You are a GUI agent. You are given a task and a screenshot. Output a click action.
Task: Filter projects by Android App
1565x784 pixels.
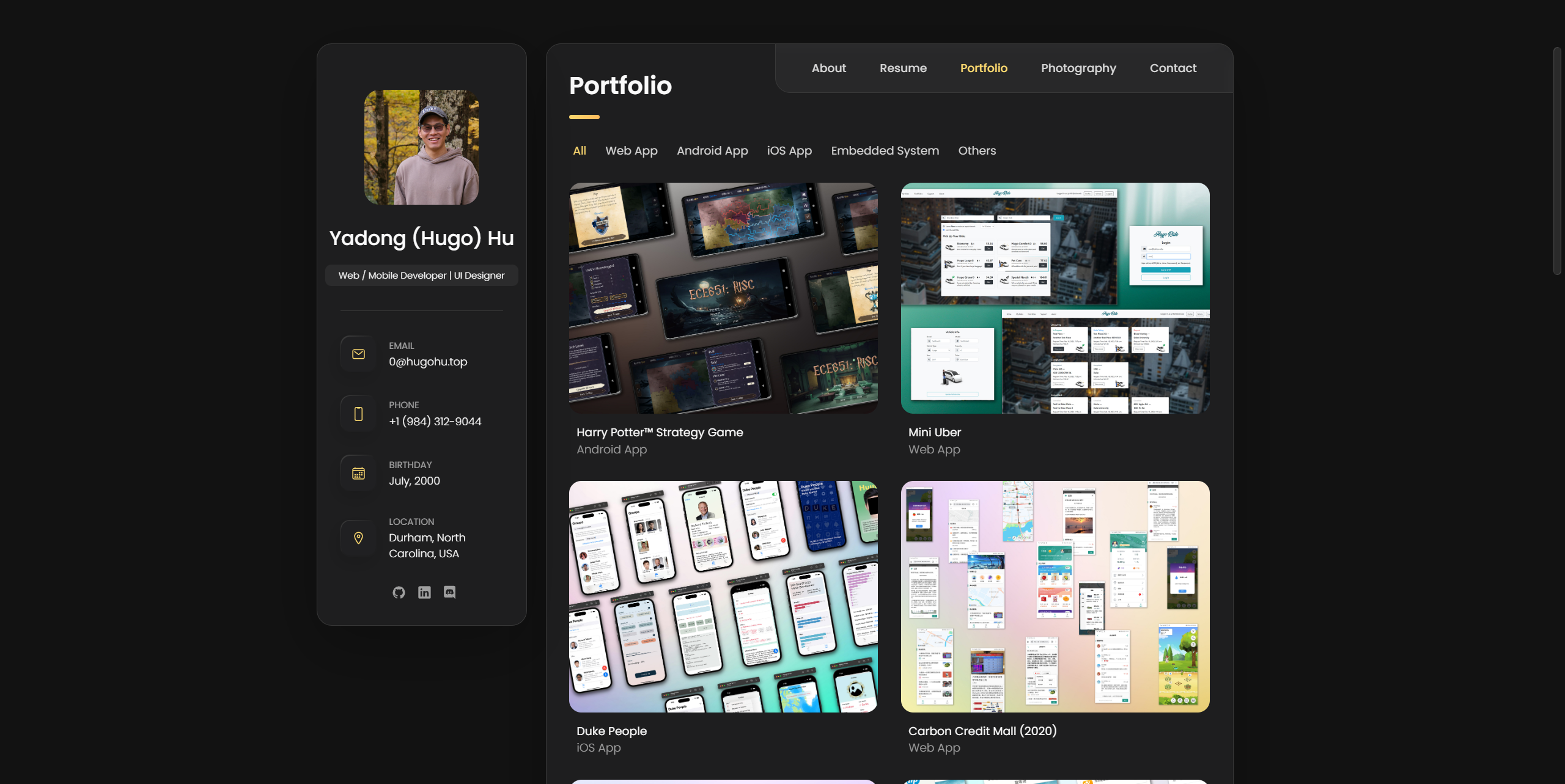click(712, 150)
